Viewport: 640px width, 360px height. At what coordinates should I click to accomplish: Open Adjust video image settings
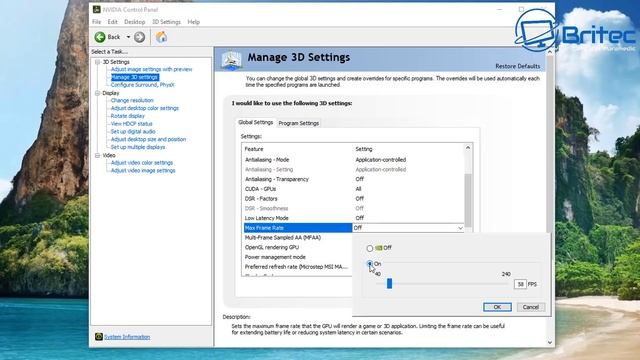[143, 171]
